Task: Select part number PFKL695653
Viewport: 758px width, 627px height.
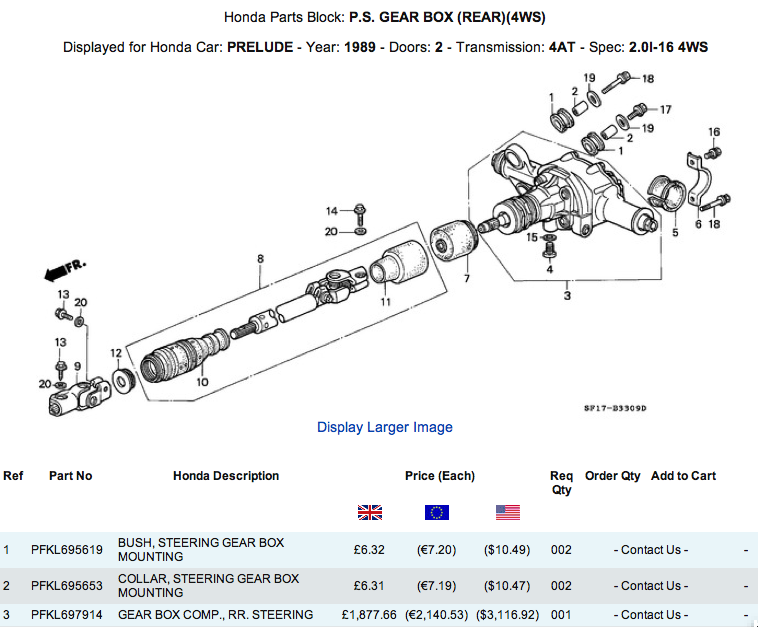Action: pyautogui.click(x=67, y=585)
